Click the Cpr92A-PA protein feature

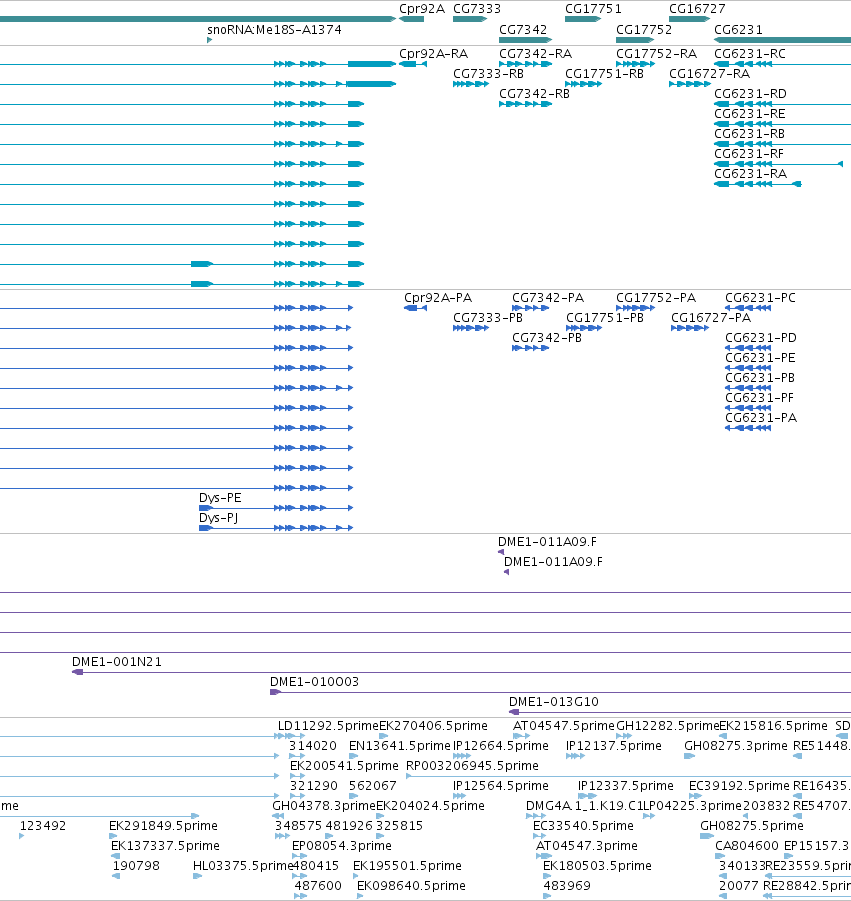415,309
